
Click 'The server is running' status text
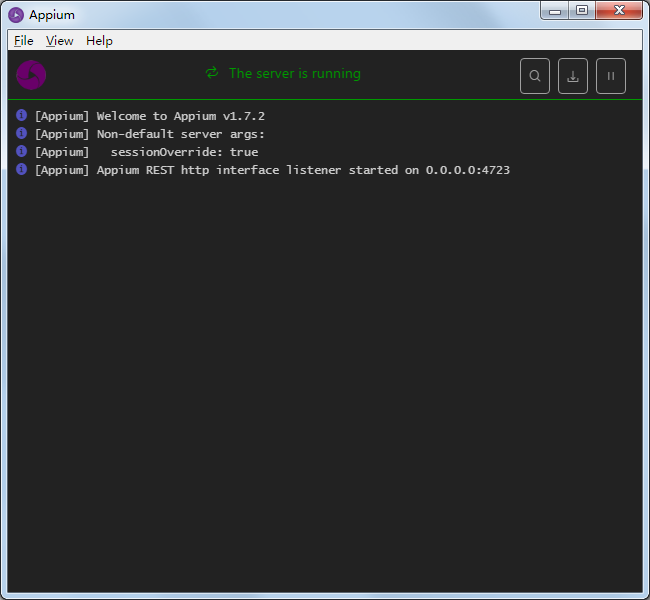[x=295, y=73]
